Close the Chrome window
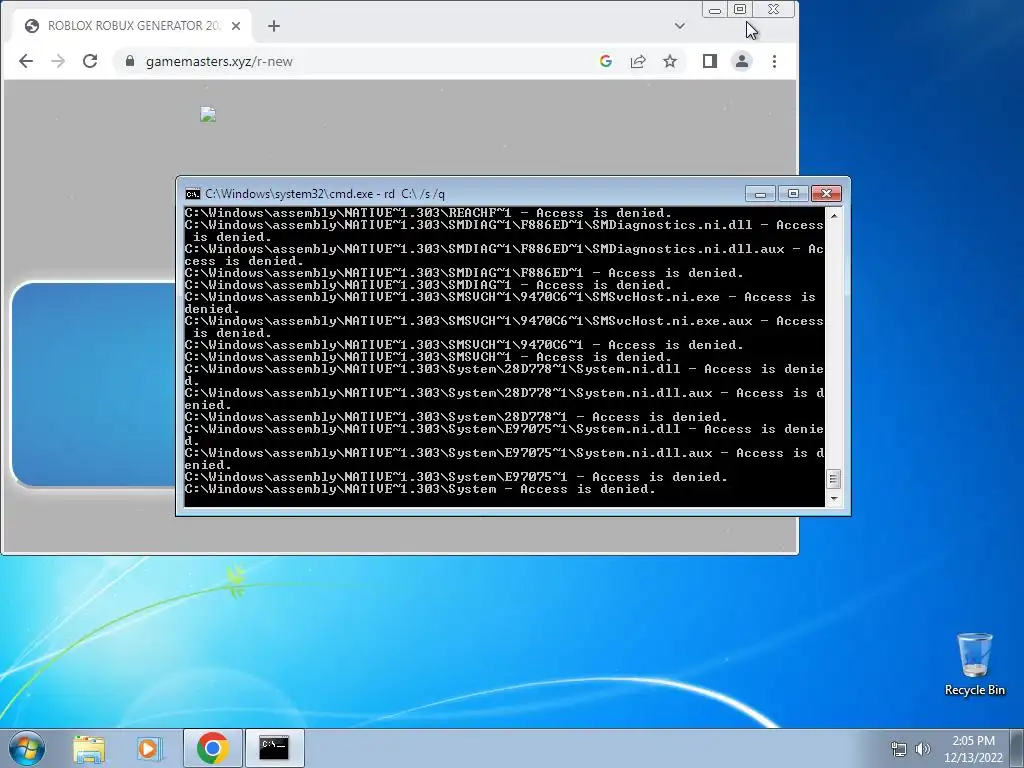This screenshot has height=768, width=1024. click(774, 10)
